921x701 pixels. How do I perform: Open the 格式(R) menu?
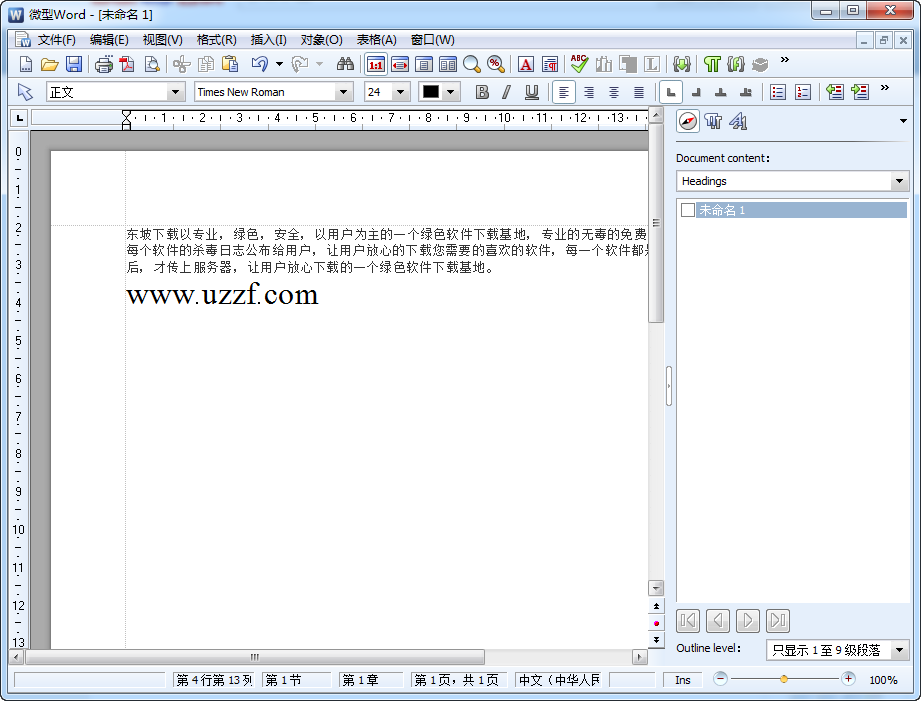click(x=217, y=40)
